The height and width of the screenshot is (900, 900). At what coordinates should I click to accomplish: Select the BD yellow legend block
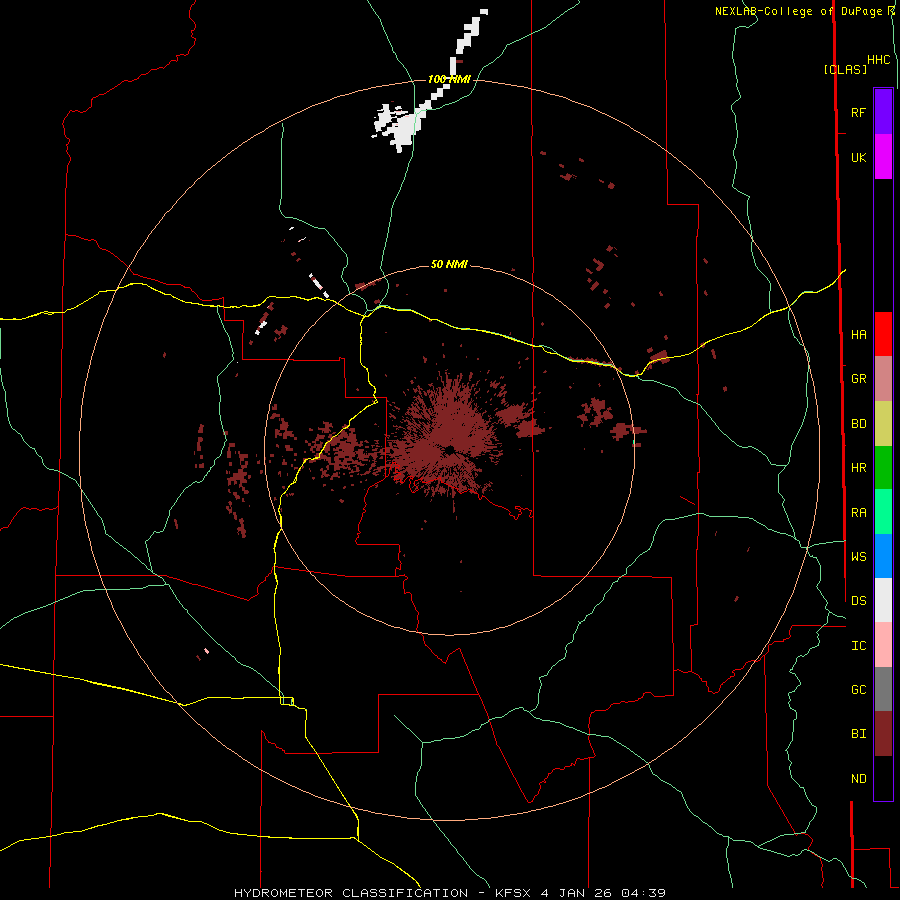(x=883, y=424)
